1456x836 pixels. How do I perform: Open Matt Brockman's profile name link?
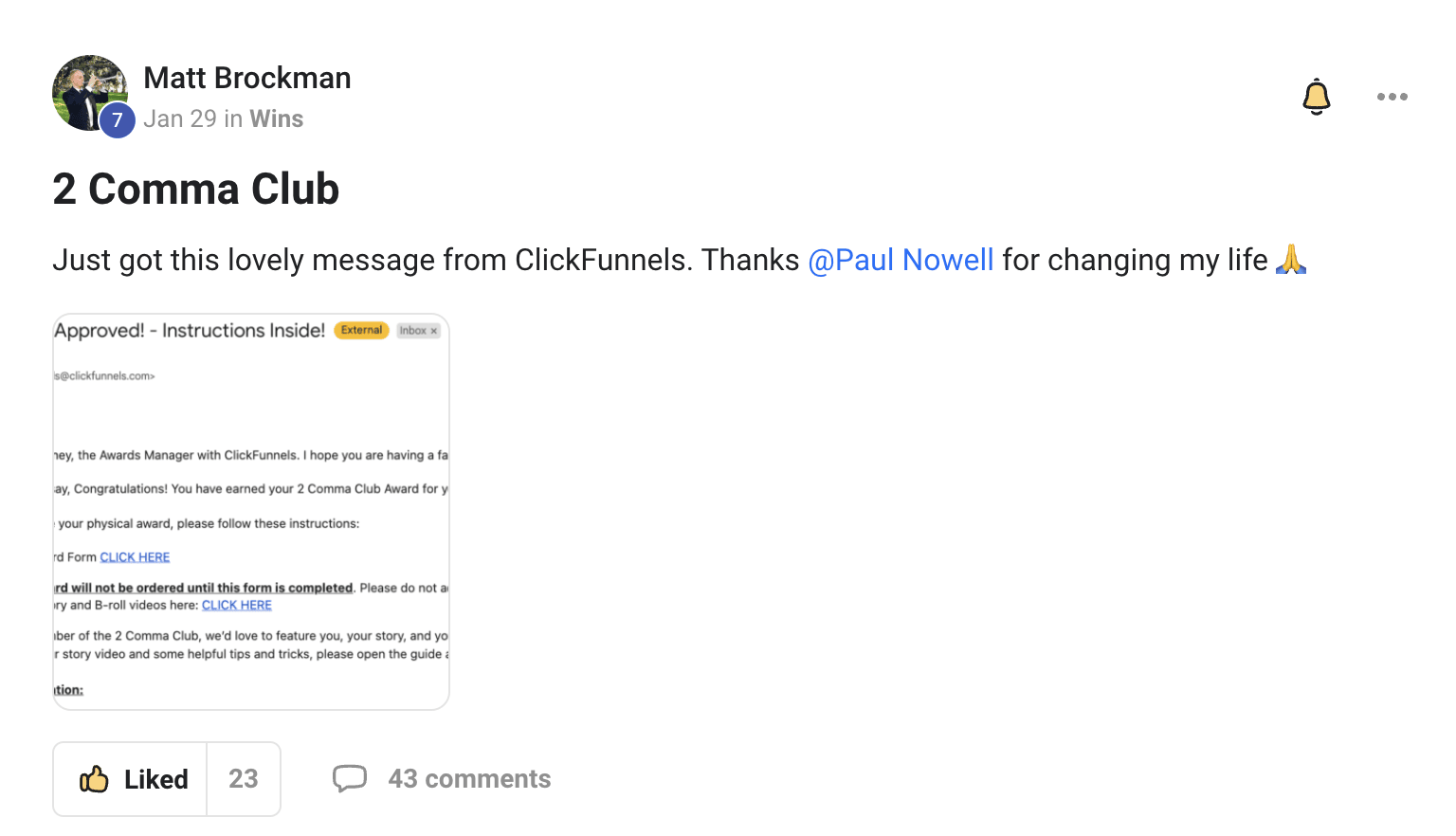click(247, 78)
